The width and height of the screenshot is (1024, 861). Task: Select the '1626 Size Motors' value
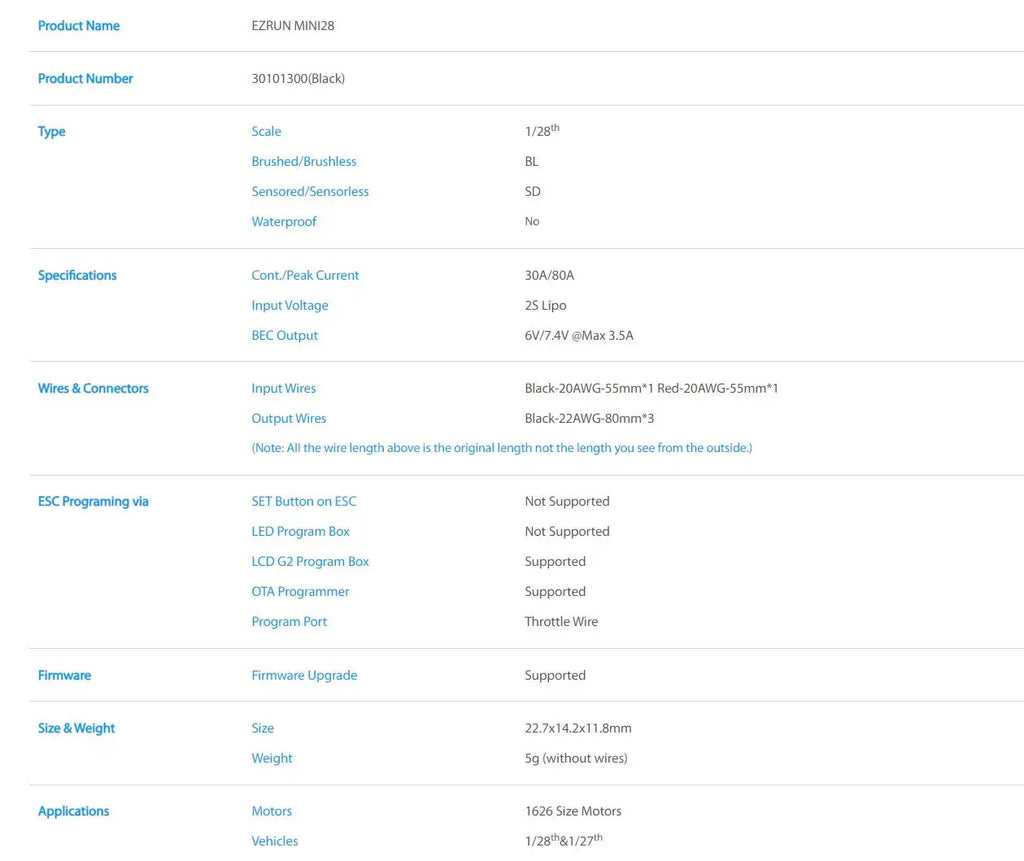tap(573, 811)
